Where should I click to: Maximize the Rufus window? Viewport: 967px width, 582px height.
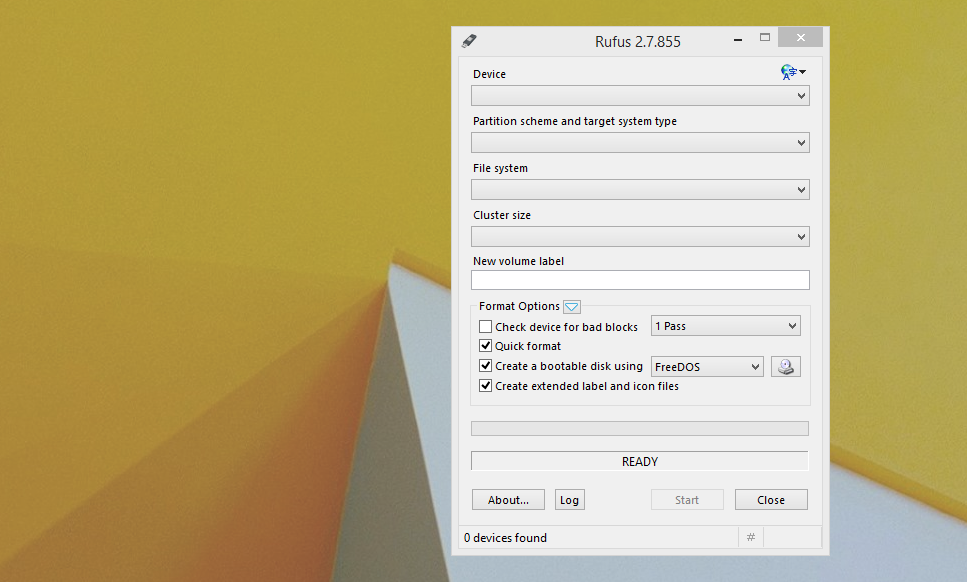pos(765,38)
